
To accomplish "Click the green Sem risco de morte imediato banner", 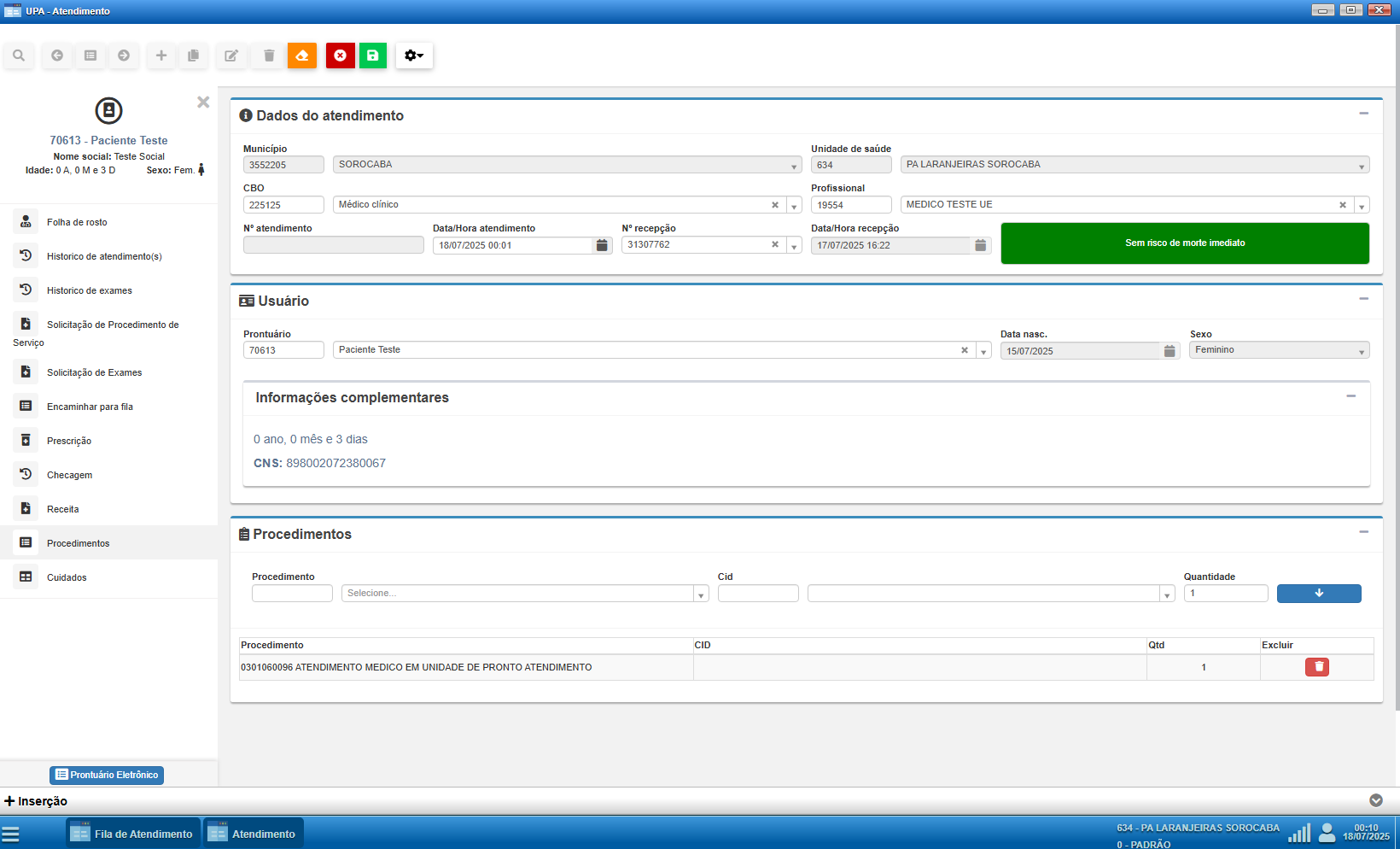I will coord(1184,243).
